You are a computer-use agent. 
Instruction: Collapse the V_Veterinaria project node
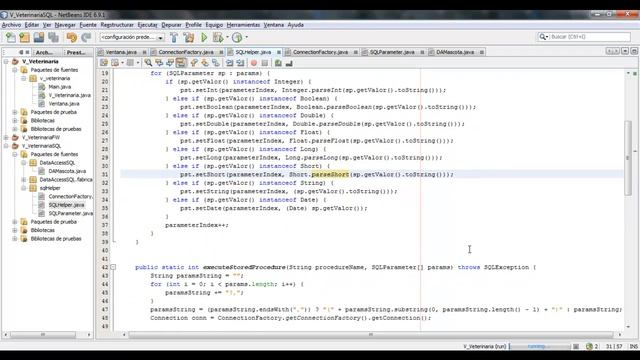pyautogui.click(x=6, y=62)
